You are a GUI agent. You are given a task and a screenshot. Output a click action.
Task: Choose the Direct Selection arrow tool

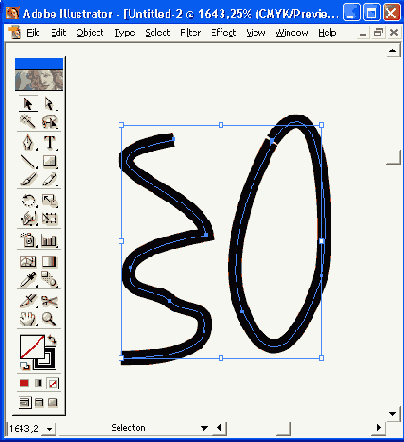pos(50,104)
